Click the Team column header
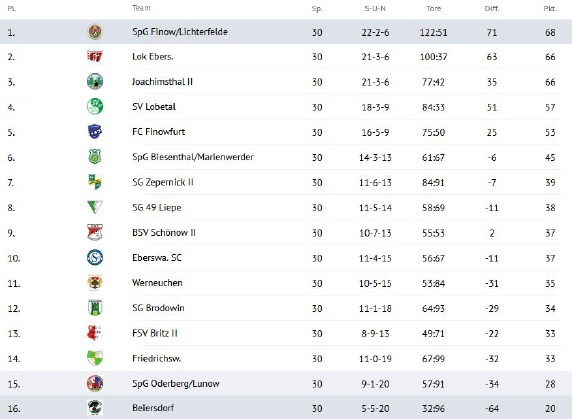Image resolution: width=572 pixels, height=419 pixels. 141,8
